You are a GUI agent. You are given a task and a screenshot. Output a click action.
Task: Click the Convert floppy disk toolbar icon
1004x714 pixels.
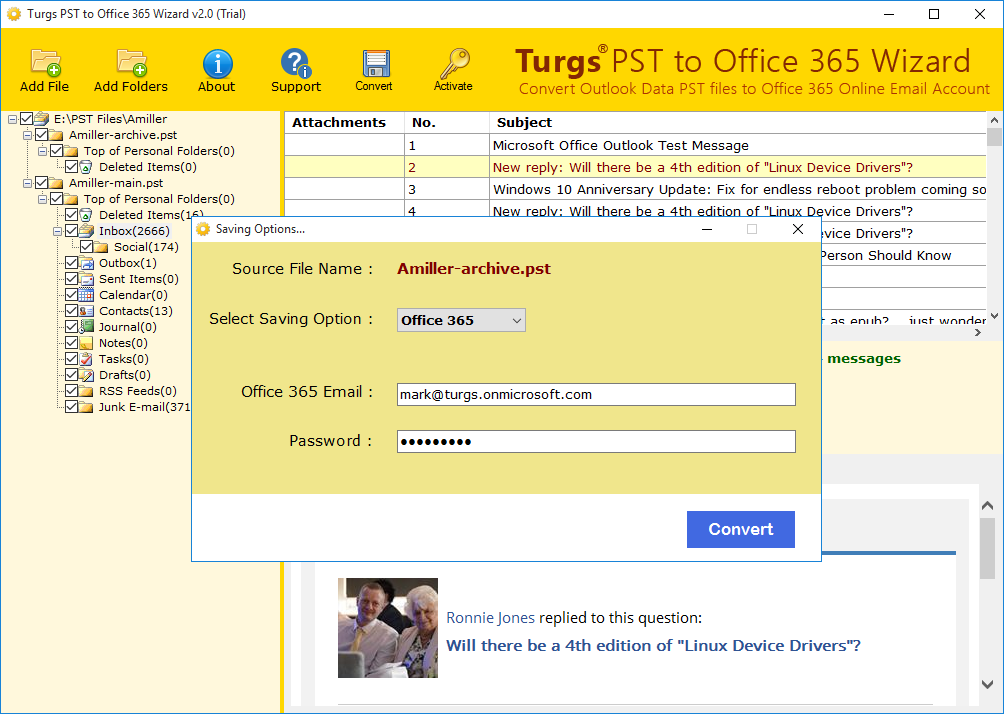coord(375,63)
